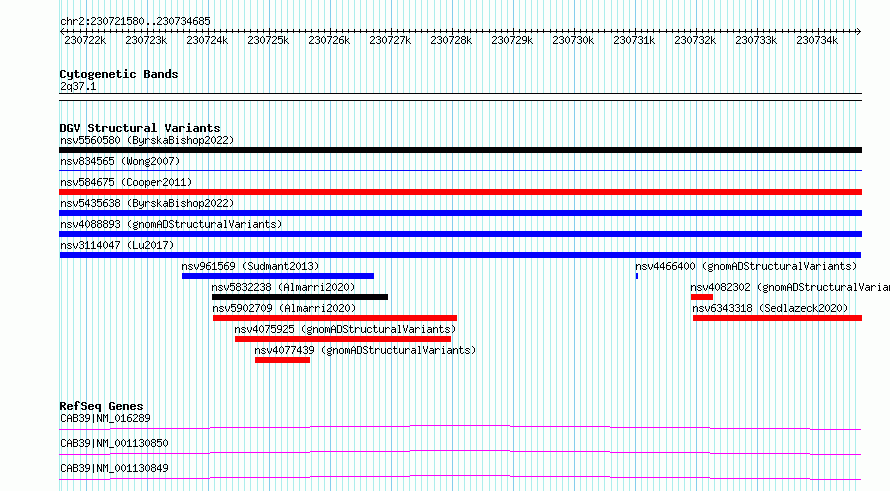This screenshot has height=491, width=890.
Task: Open nsv4082302 variant label
Action: coord(790,287)
